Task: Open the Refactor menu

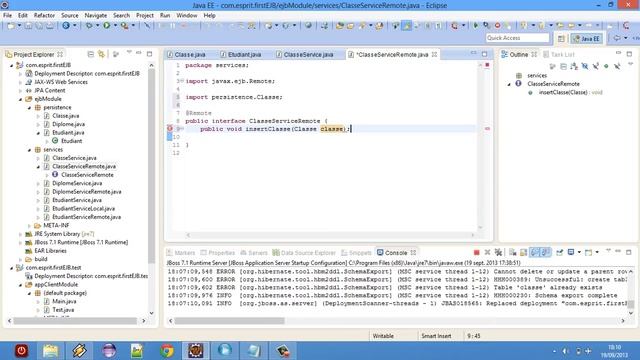Action: pyautogui.click(x=44, y=15)
